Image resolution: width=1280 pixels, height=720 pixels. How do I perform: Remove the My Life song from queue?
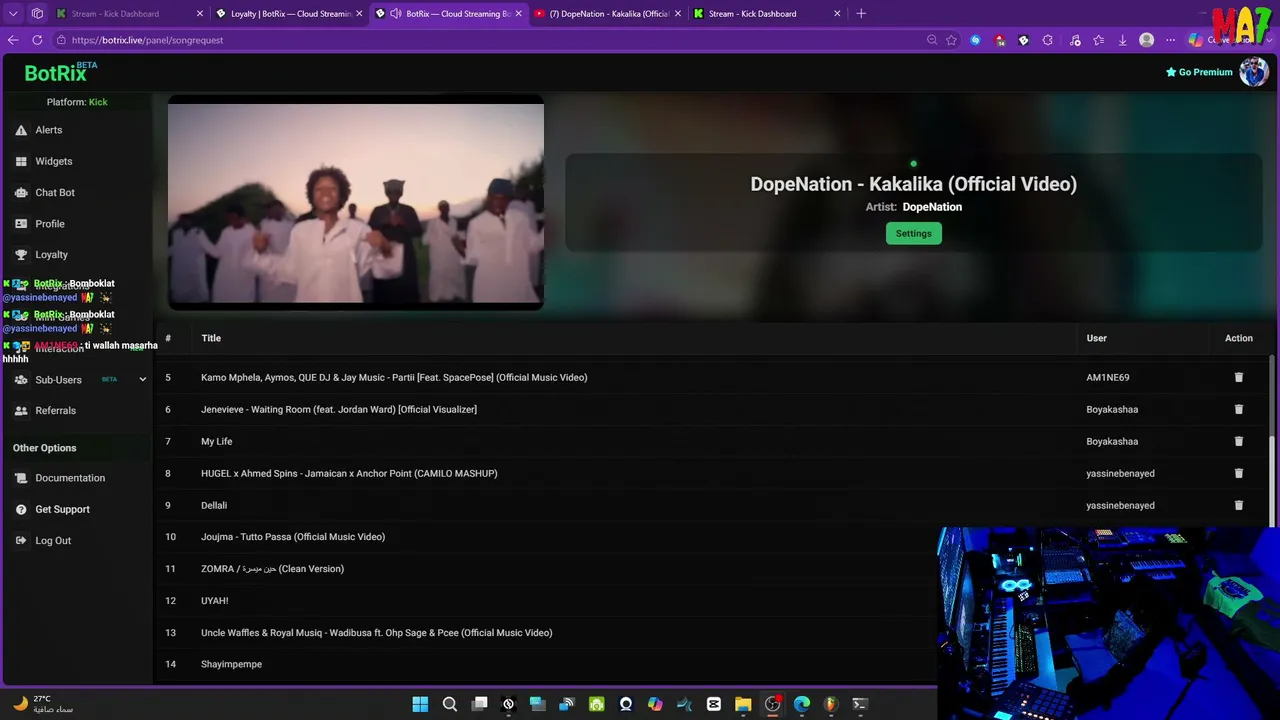coord(1238,441)
